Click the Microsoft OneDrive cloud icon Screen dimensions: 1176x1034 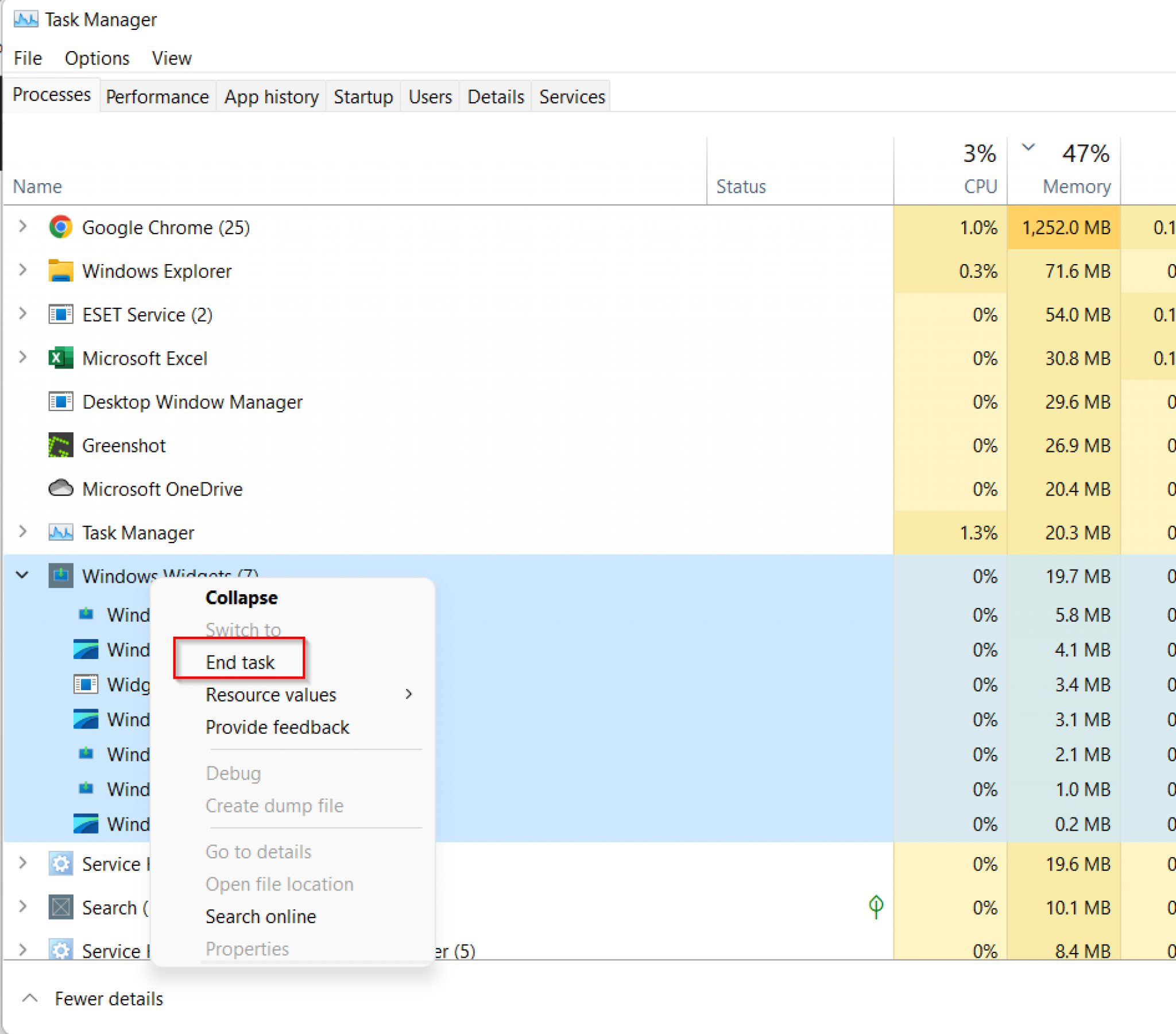(60, 489)
